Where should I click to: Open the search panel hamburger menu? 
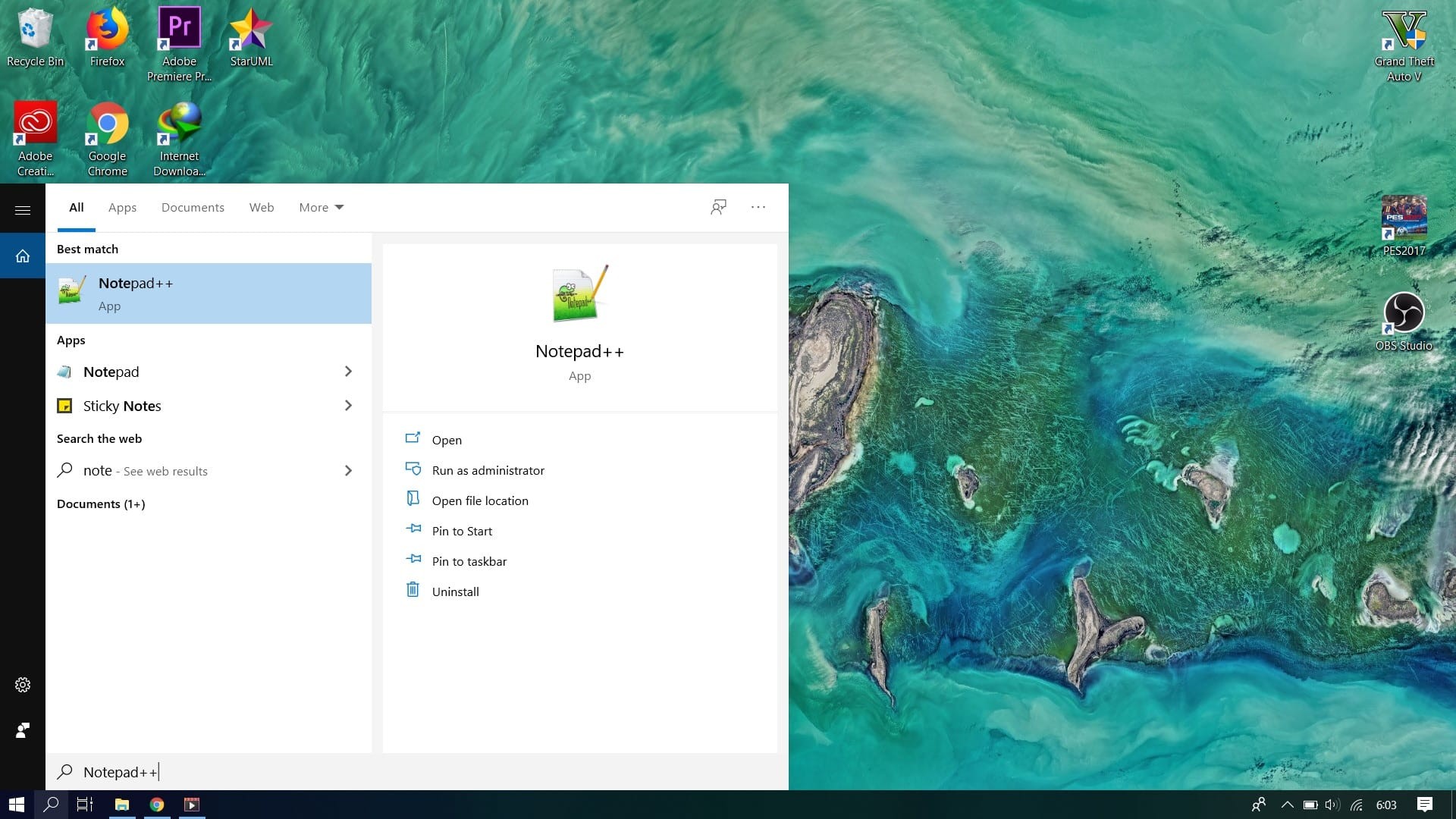point(23,210)
